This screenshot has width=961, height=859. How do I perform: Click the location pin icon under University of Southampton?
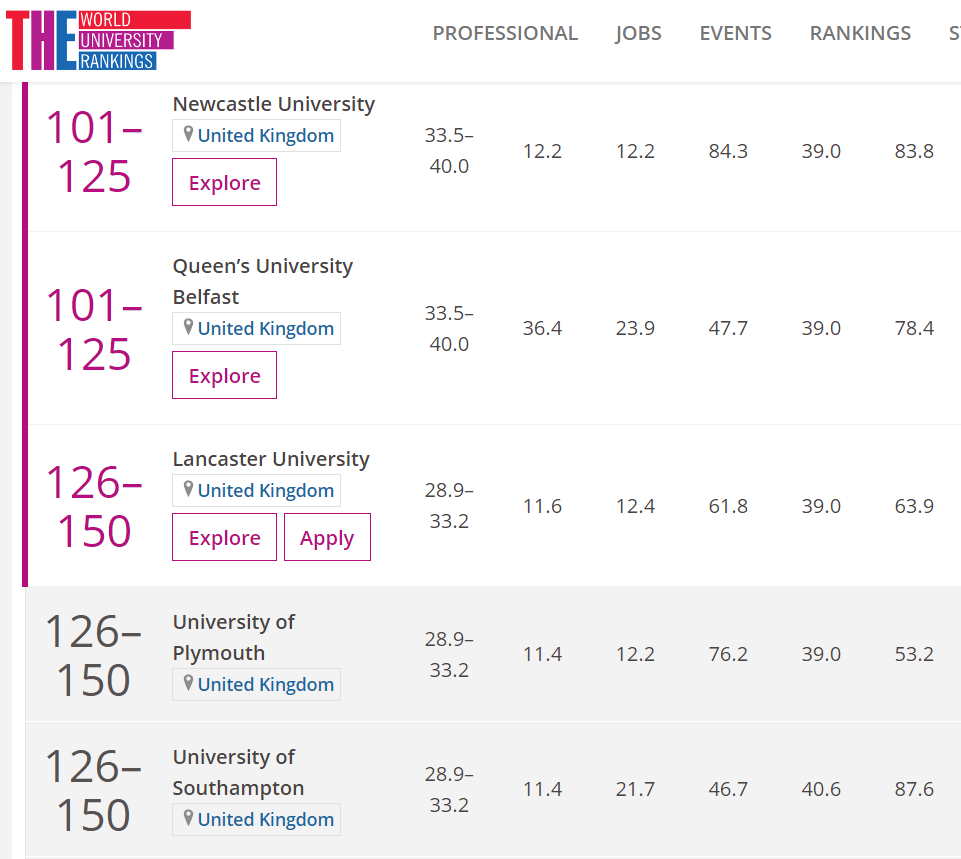187,819
